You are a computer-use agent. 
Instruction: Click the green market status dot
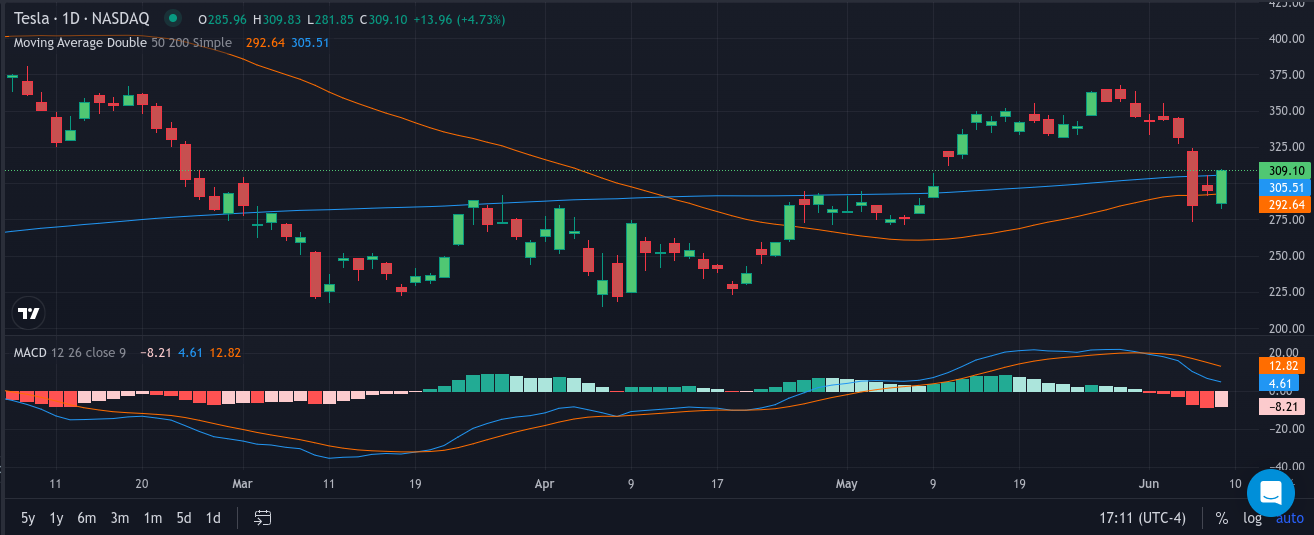coord(174,19)
